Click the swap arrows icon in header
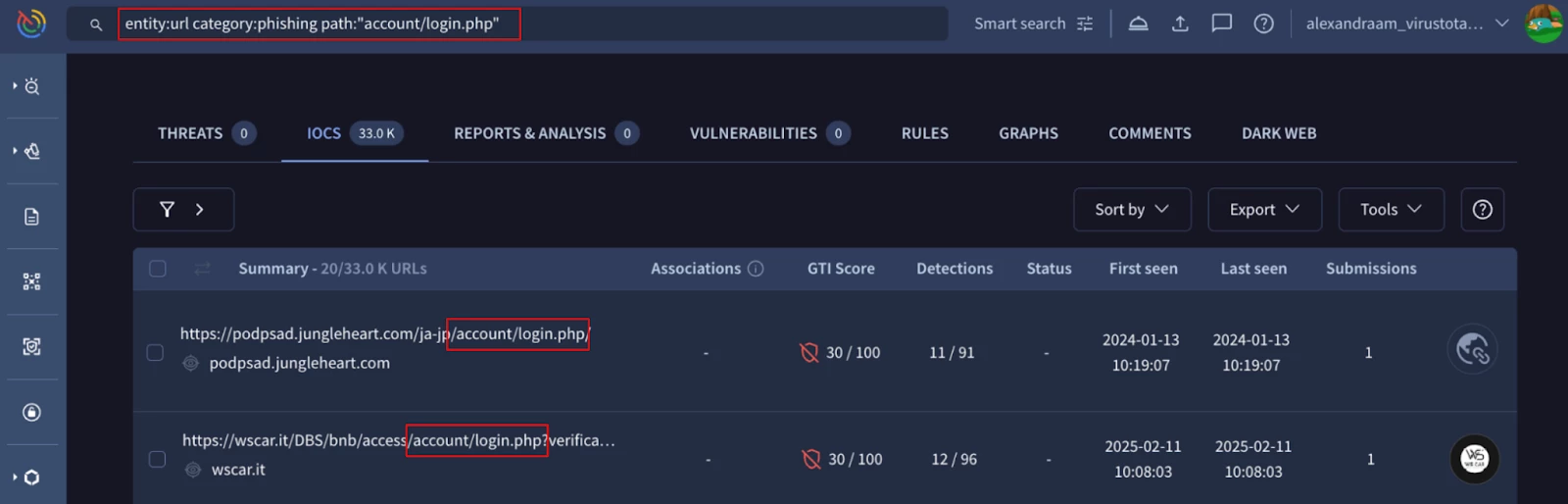Viewport: 1568px width, 504px height. [x=203, y=268]
